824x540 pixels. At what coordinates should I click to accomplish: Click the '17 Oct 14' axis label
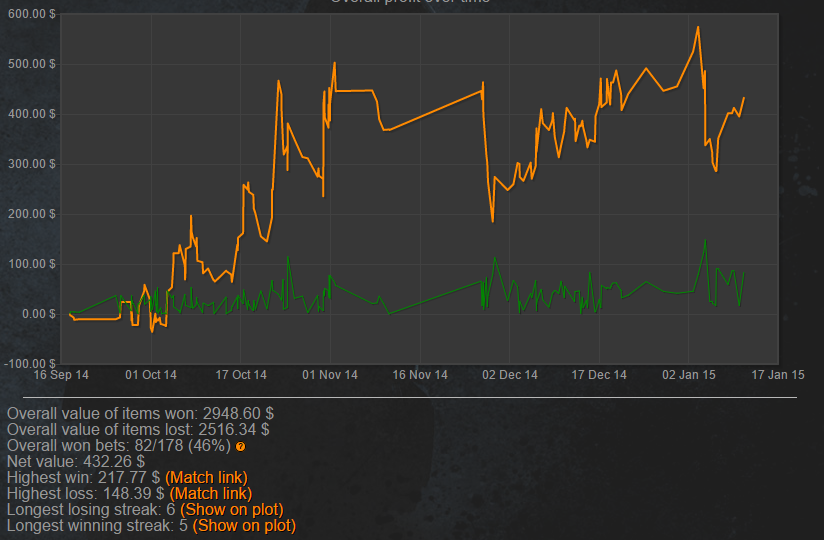click(241, 375)
